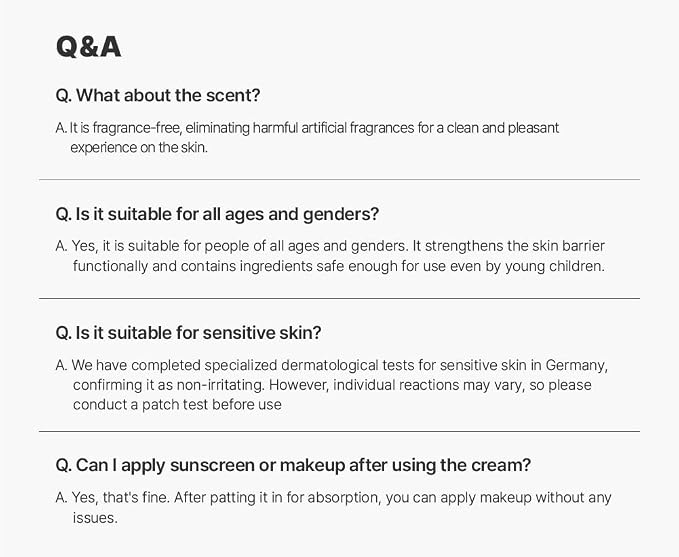
Task: Click the Q&A heading
Action: tap(88, 47)
